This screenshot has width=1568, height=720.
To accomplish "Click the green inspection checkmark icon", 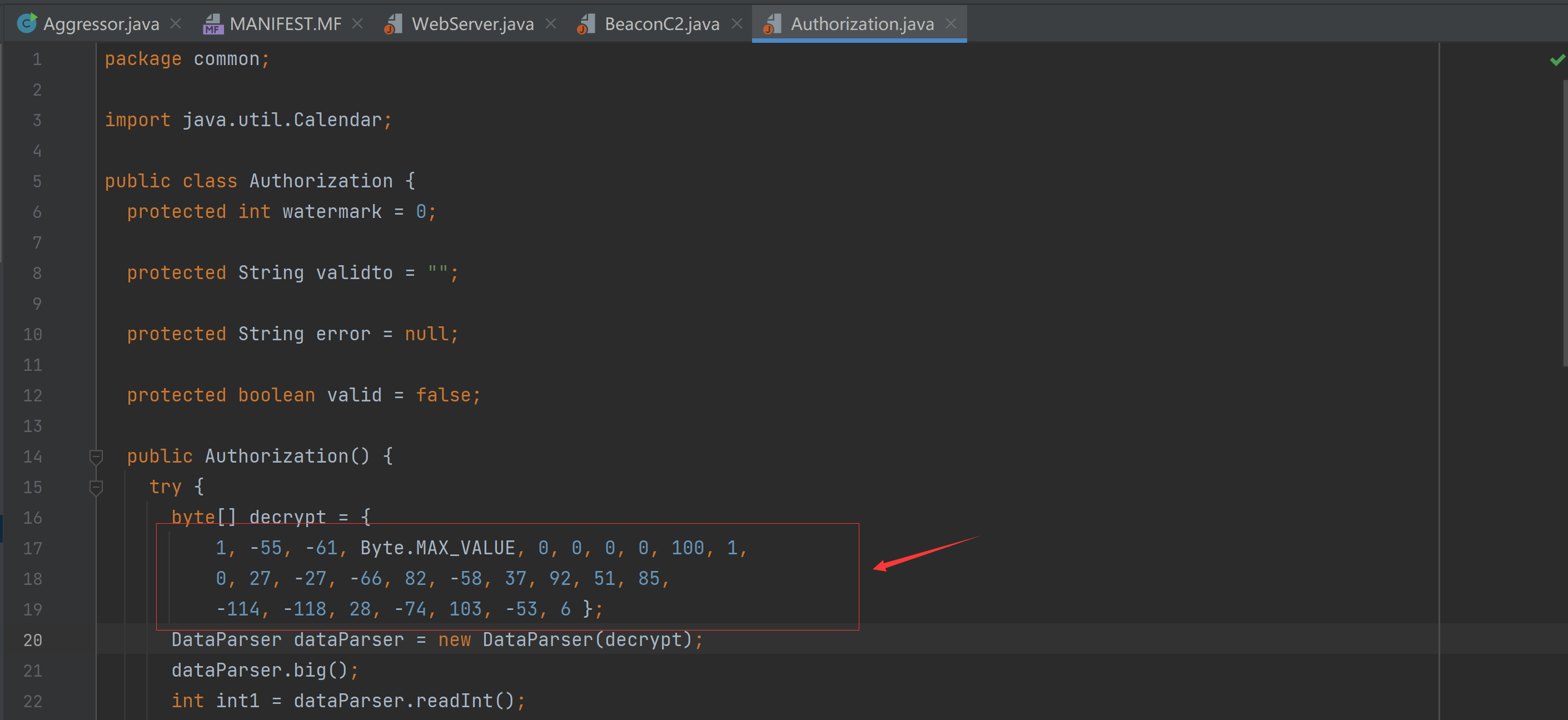I will point(1557,59).
